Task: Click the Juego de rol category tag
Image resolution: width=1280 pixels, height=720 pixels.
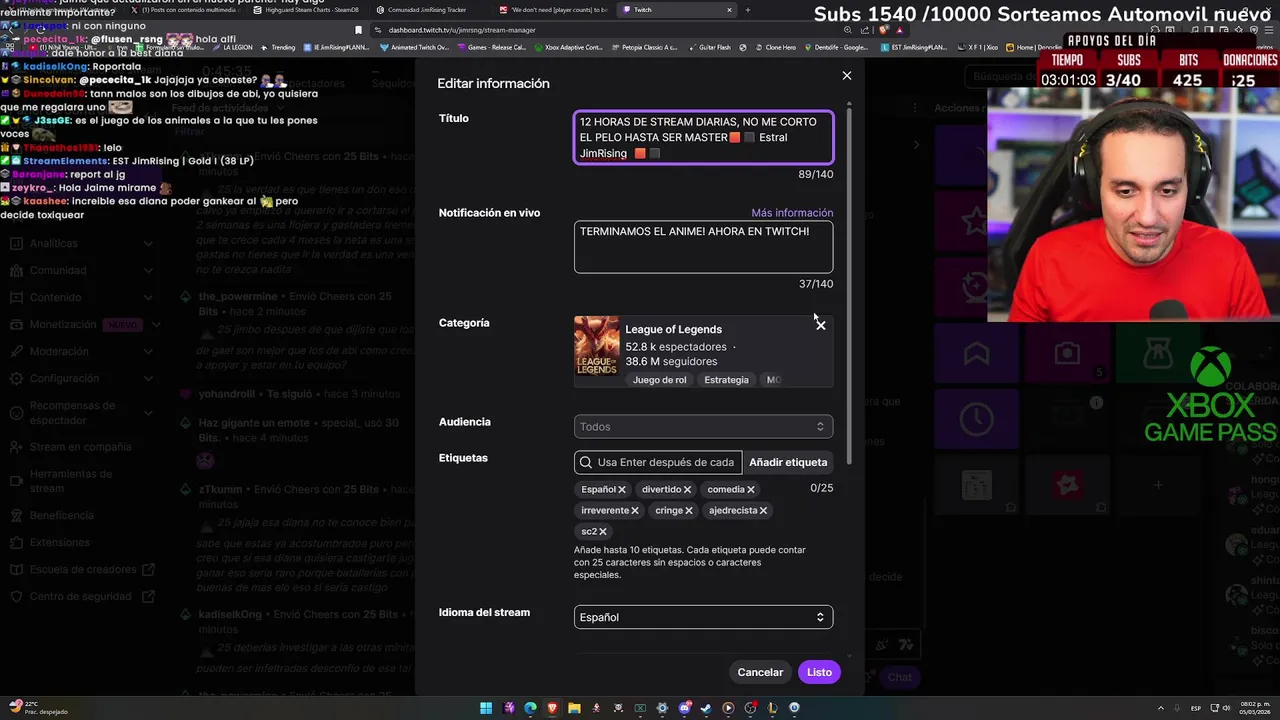Action: coord(660,380)
